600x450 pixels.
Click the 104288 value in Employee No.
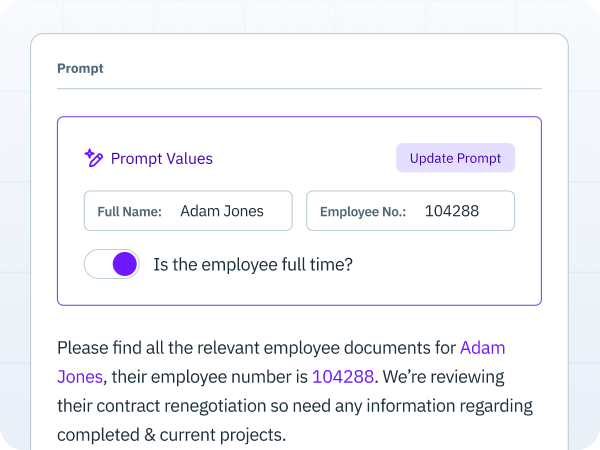coord(452,211)
